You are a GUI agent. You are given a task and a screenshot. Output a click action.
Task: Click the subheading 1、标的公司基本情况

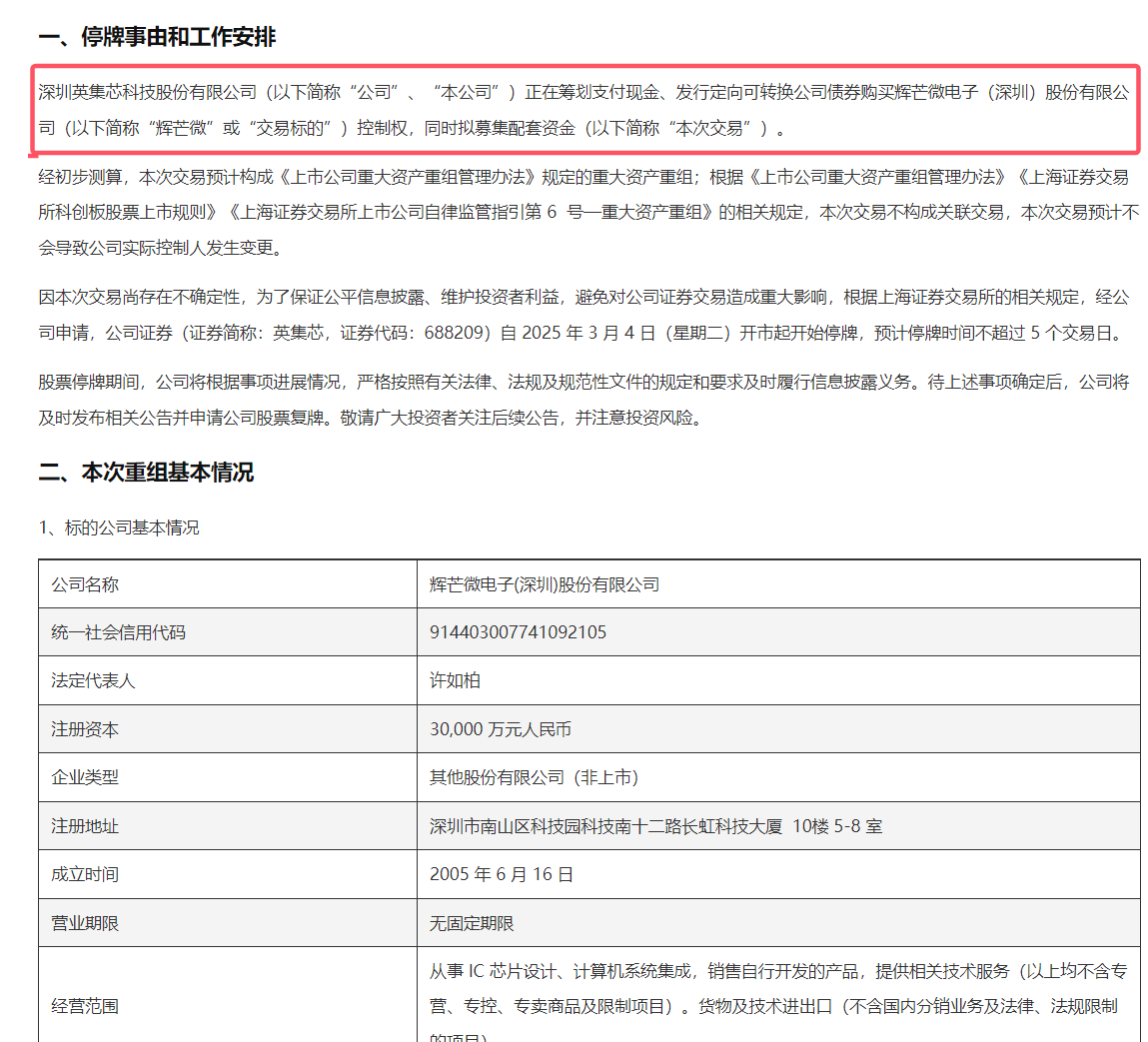[x=119, y=527]
